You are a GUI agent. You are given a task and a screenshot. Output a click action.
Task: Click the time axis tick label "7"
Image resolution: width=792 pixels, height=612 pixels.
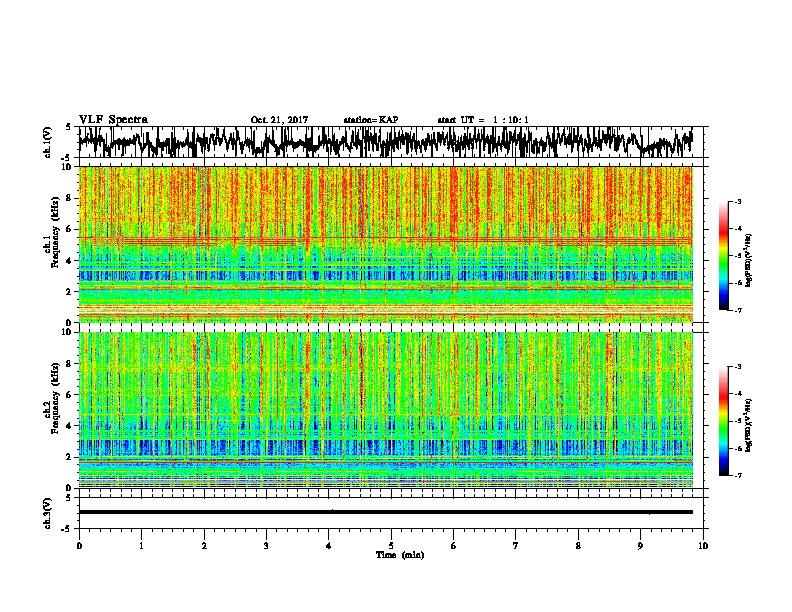tap(516, 545)
